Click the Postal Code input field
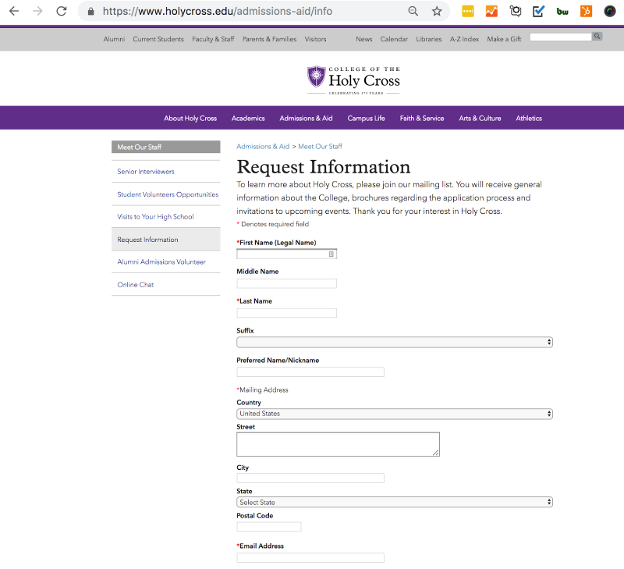The width and height of the screenshot is (624, 569). (x=269, y=527)
